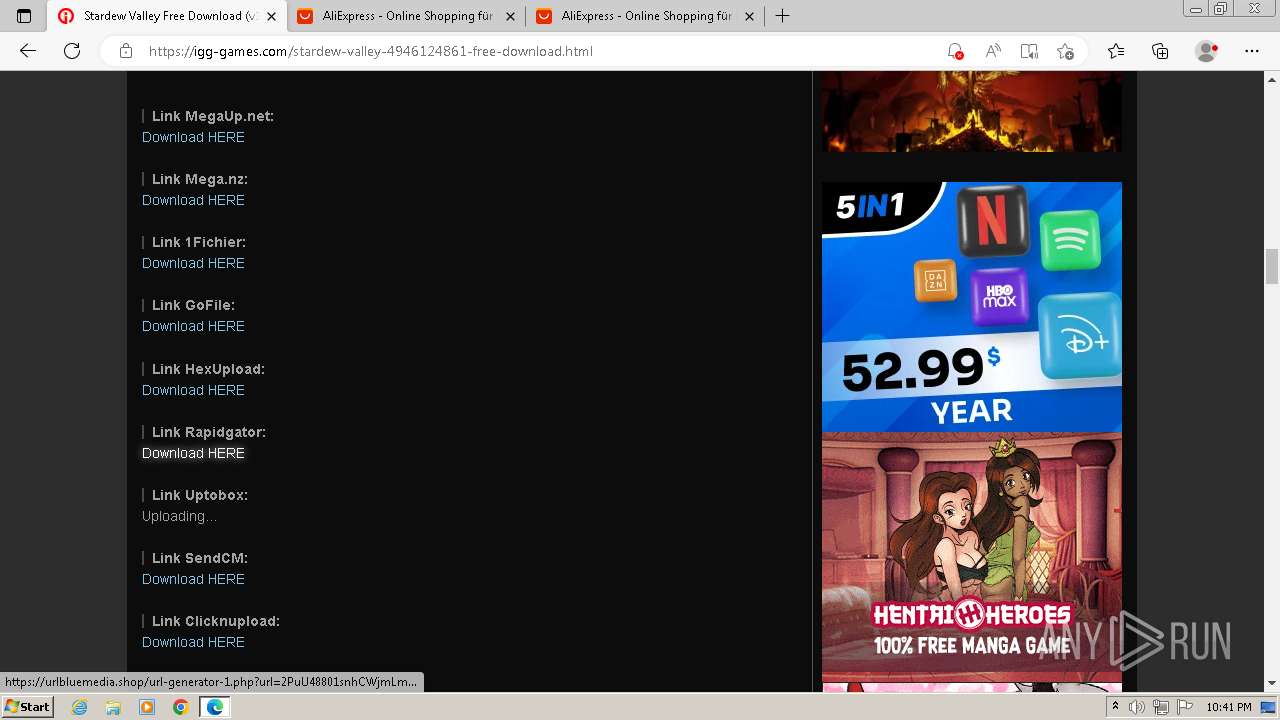The width and height of the screenshot is (1280, 720).
Task: Open the 1Fichier Download HERE link
Action: tap(193, 263)
